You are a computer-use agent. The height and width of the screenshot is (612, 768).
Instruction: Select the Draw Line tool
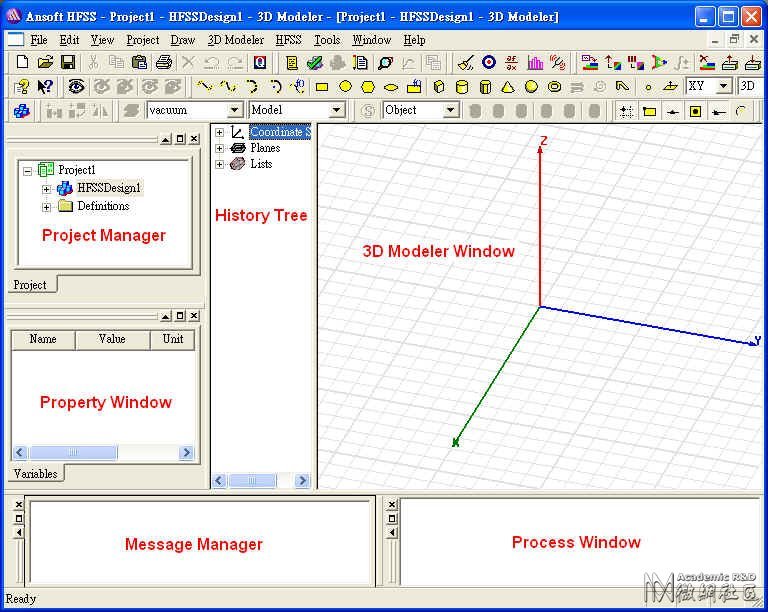[204, 87]
